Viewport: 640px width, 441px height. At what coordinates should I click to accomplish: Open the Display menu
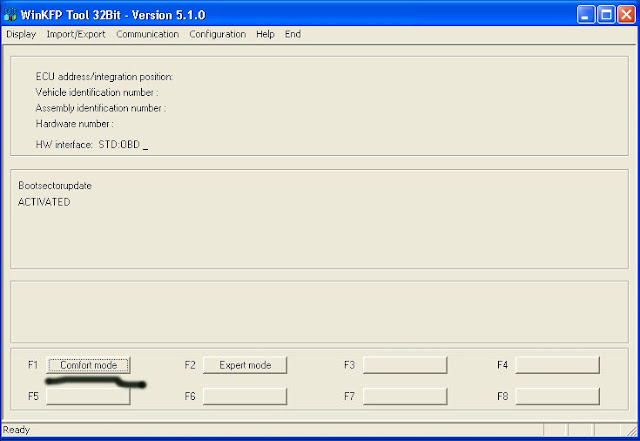coord(21,34)
